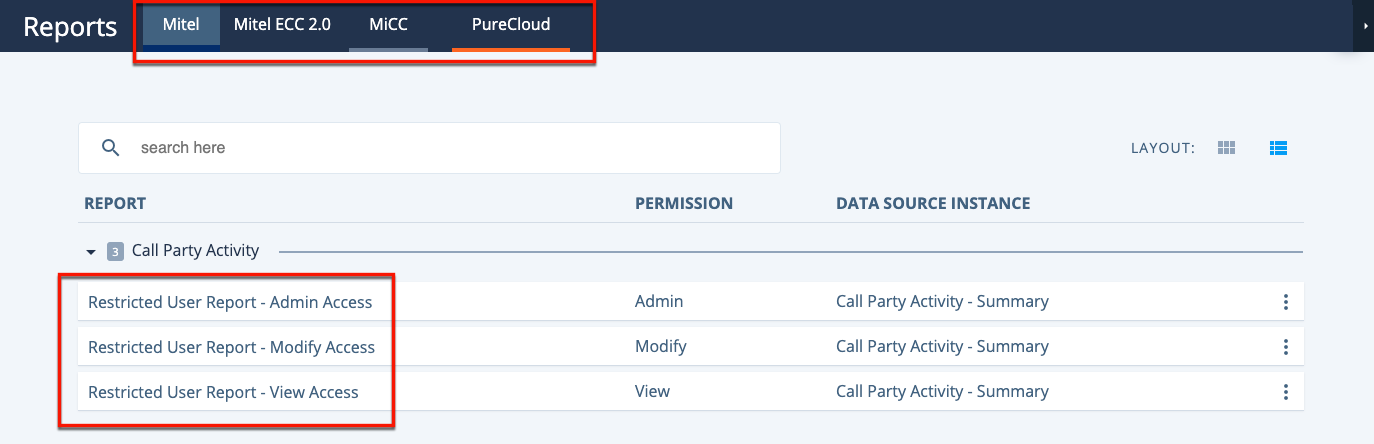
Task: Open options menu for Admin Access report
Action: (1286, 302)
